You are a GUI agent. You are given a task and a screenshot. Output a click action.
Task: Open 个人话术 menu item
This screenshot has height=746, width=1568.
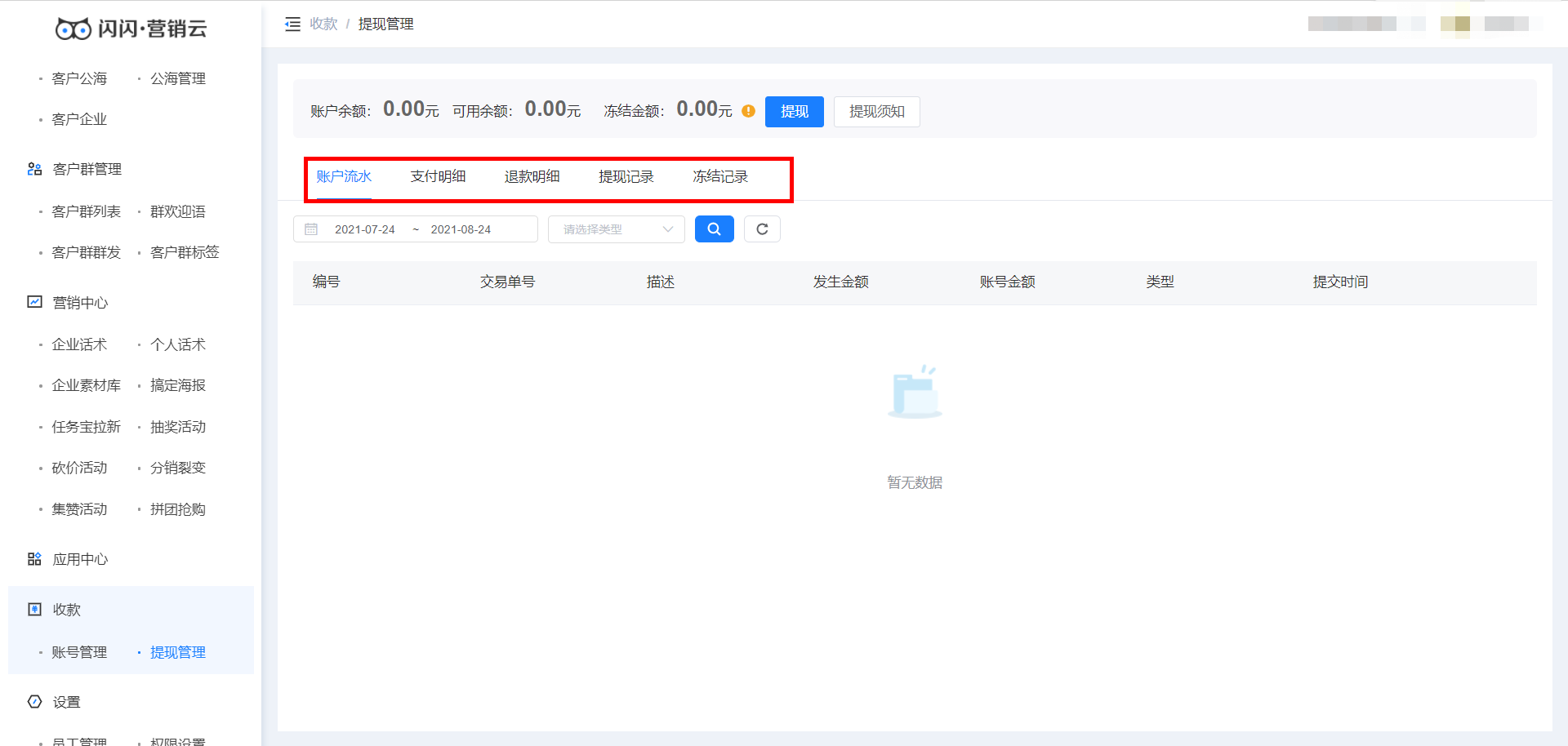pyautogui.click(x=178, y=344)
